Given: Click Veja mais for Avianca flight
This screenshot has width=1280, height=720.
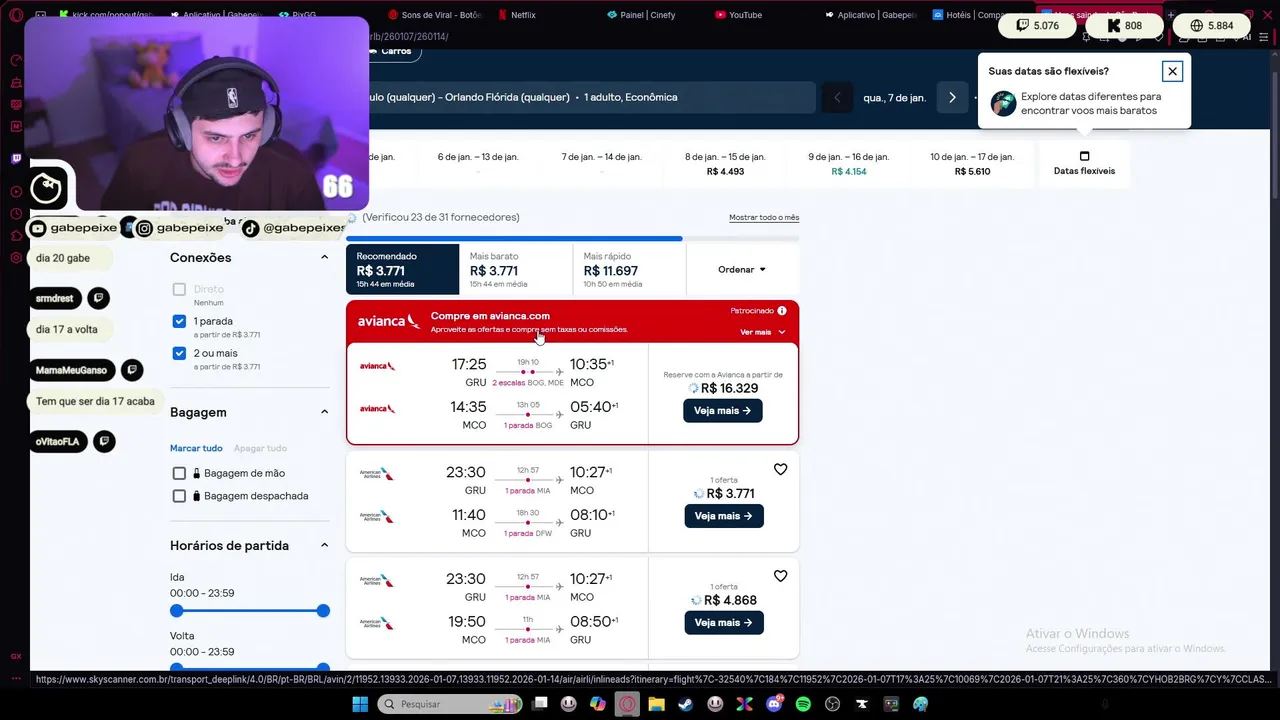Looking at the screenshot, I should [723, 411].
